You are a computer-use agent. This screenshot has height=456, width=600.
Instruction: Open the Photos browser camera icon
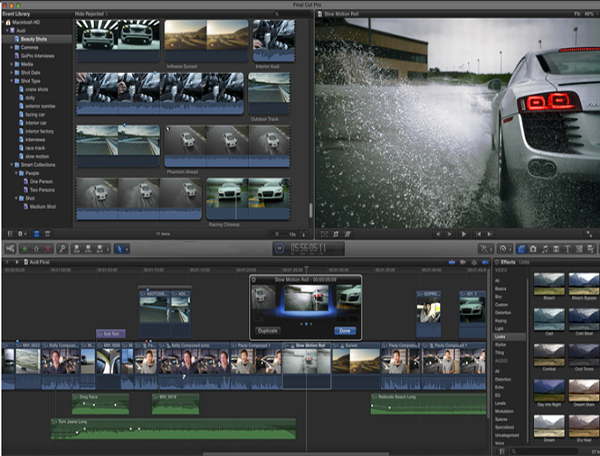coord(533,249)
